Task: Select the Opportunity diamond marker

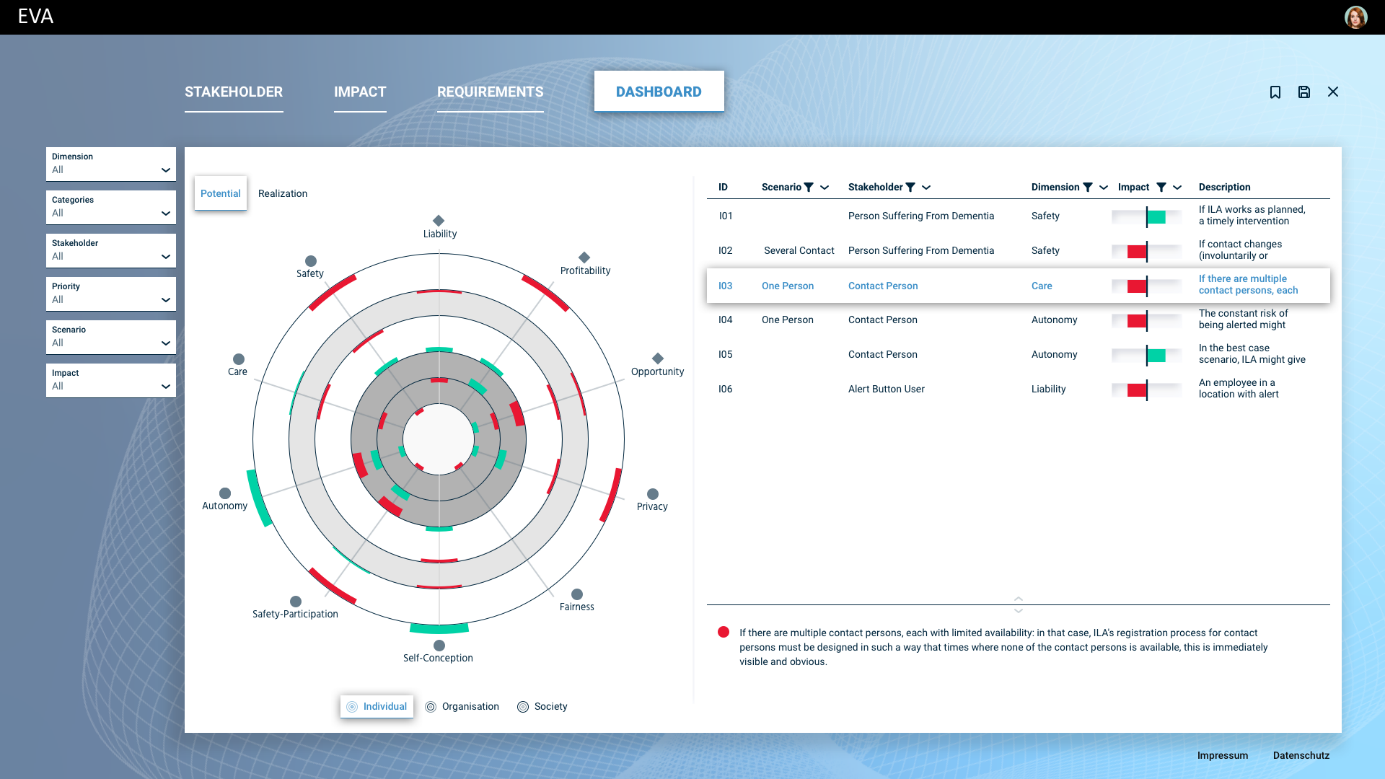Action: [x=658, y=358]
